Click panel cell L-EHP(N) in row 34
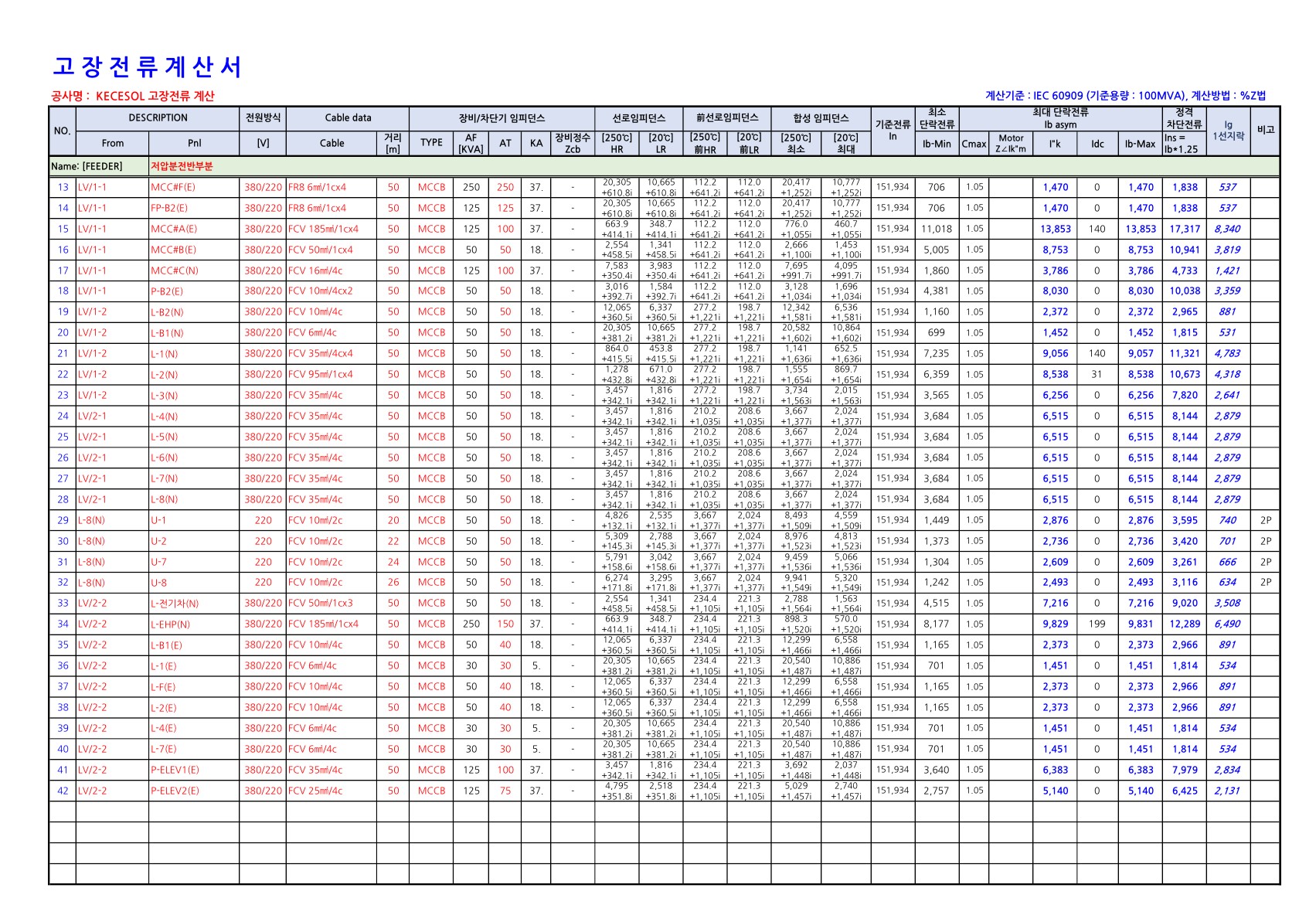 coord(171,624)
